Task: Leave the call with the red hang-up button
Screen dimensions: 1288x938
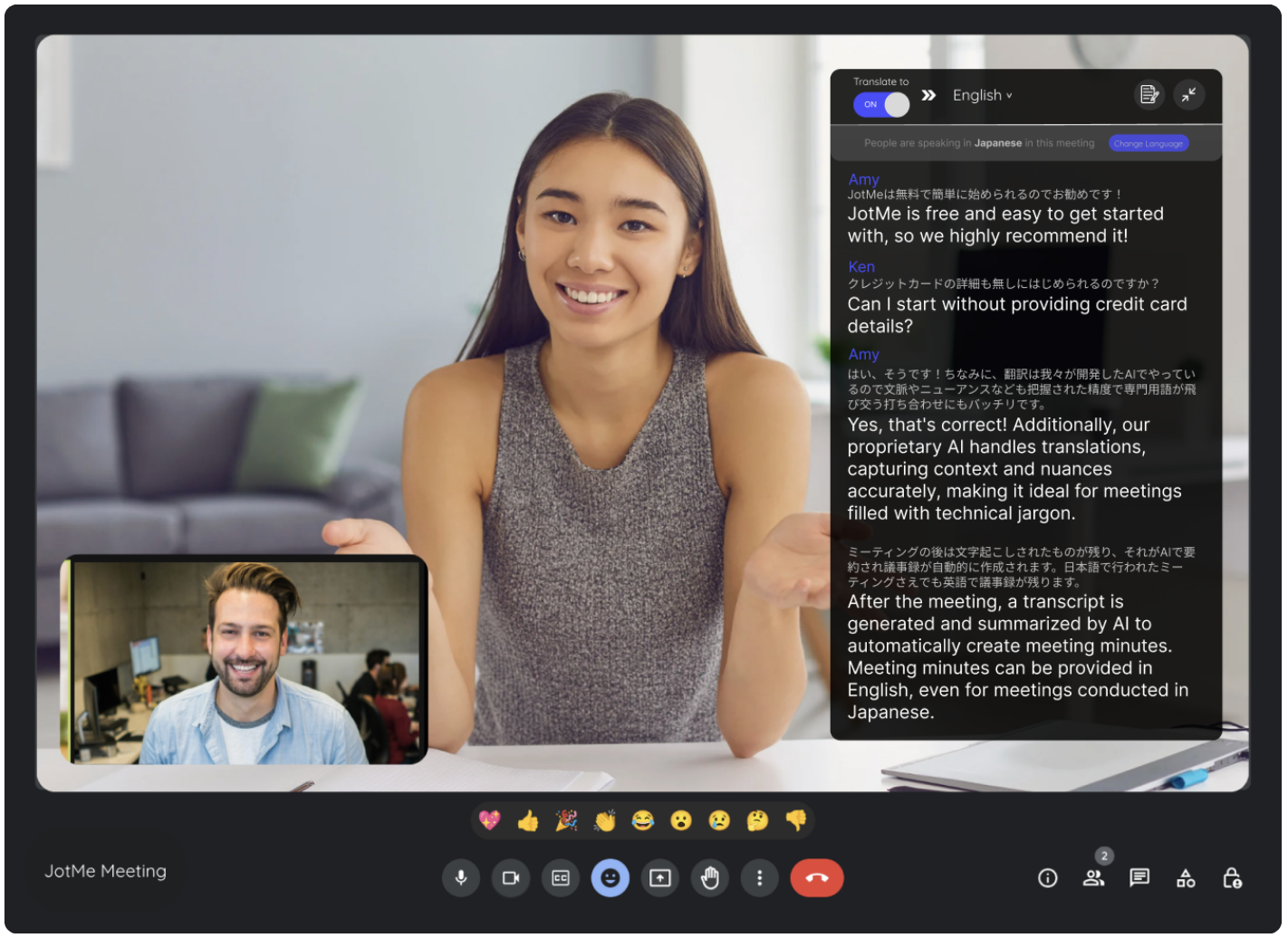Action: click(x=816, y=877)
